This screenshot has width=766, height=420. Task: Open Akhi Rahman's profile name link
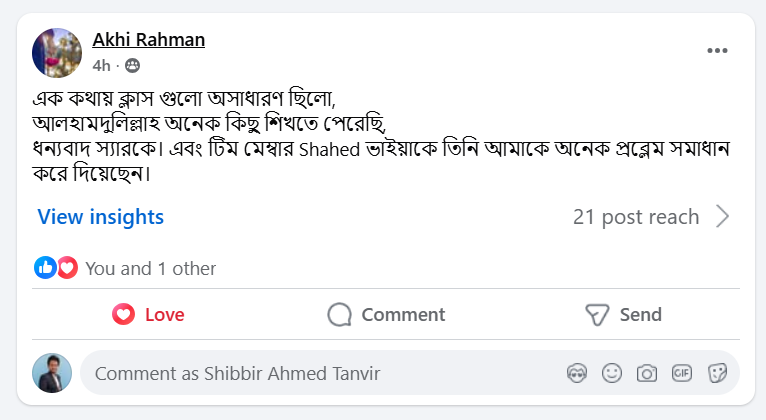(x=149, y=40)
